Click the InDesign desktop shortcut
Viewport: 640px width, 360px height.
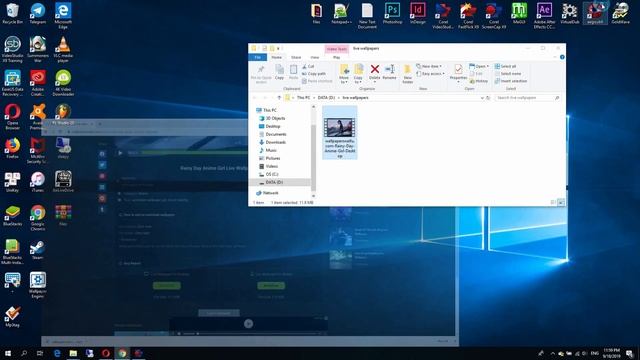pyautogui.click(x=418, y=13)
